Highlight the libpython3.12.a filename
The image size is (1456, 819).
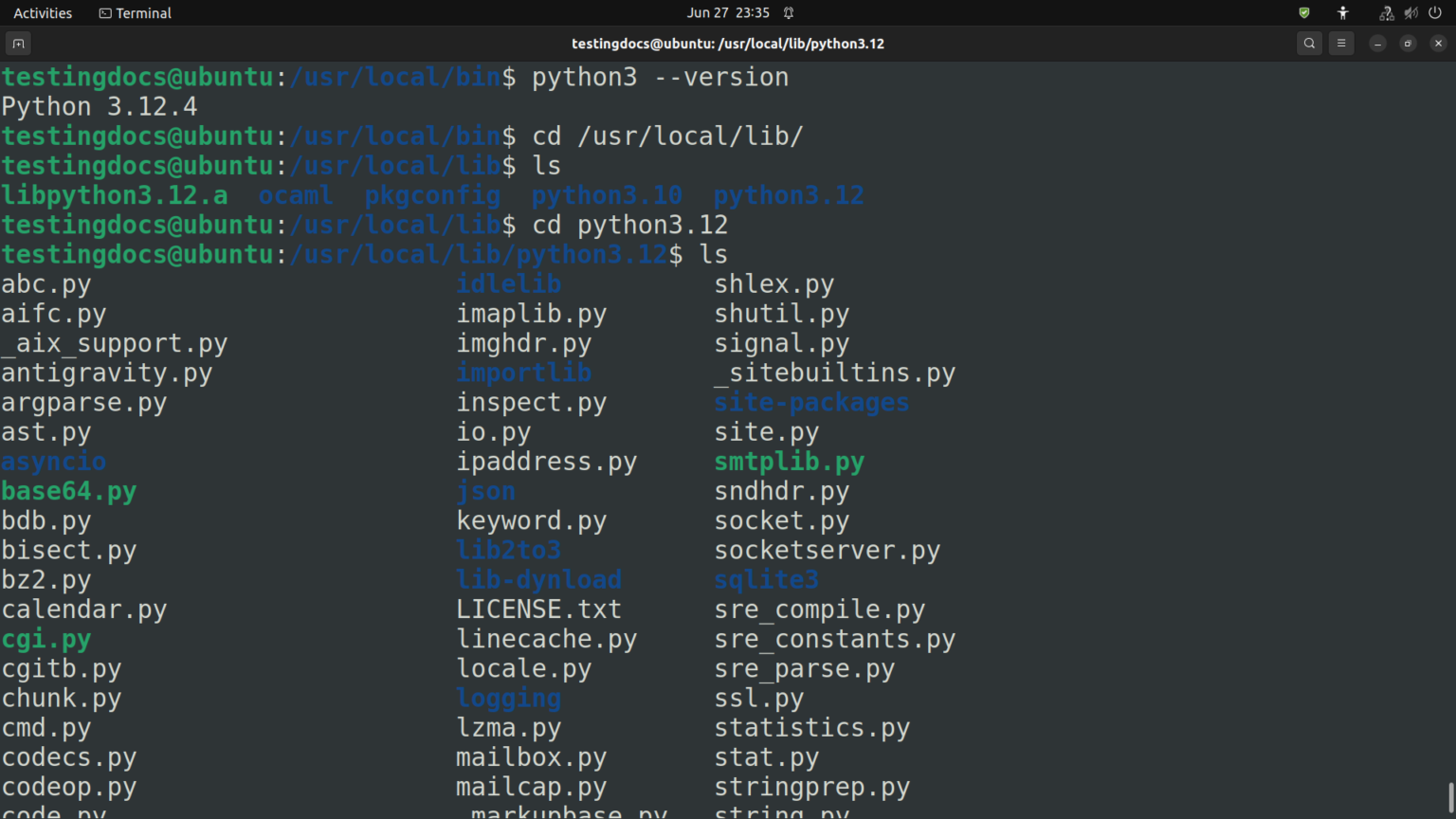114,194
